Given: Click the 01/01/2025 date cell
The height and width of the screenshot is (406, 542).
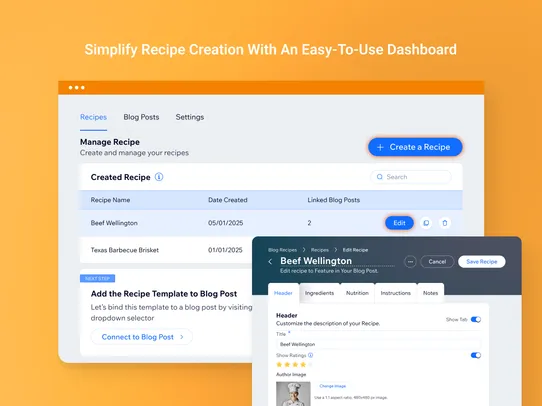Looking at the screenshot, I should pyautogui.click(x=225, y=250).
